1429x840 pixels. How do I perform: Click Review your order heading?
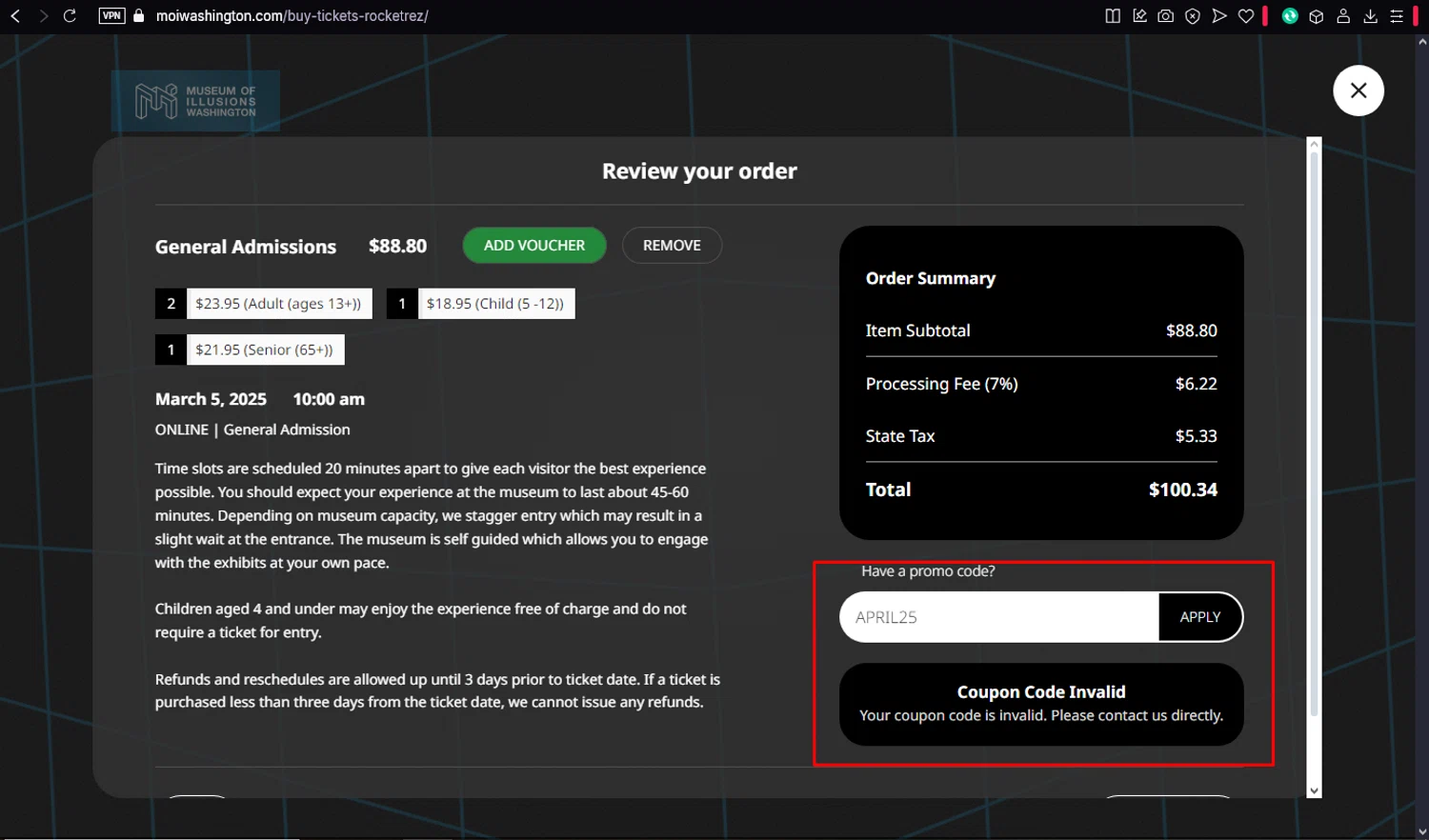tap(699, 171)
